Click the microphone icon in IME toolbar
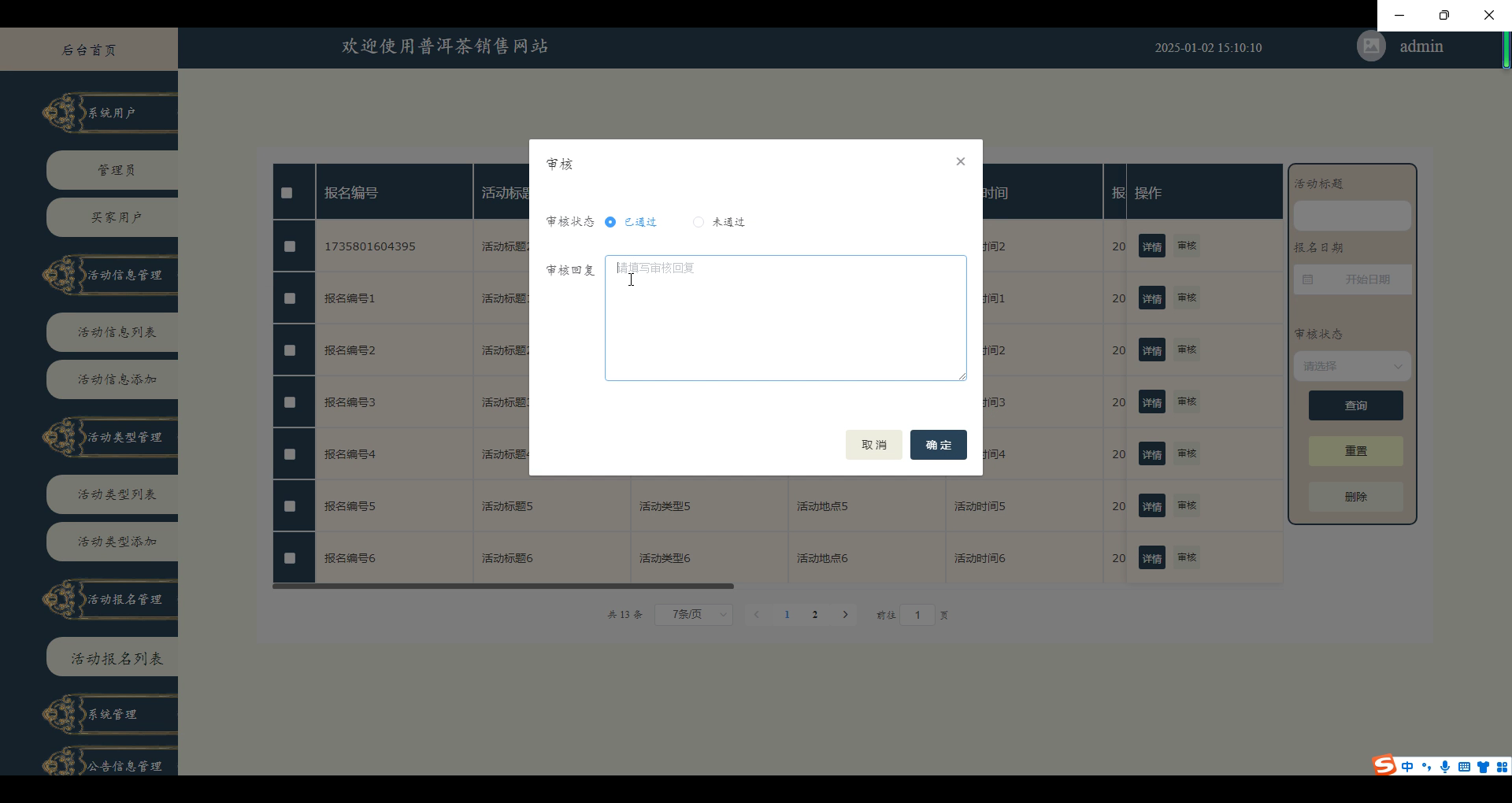 [x=1445, y=767]
